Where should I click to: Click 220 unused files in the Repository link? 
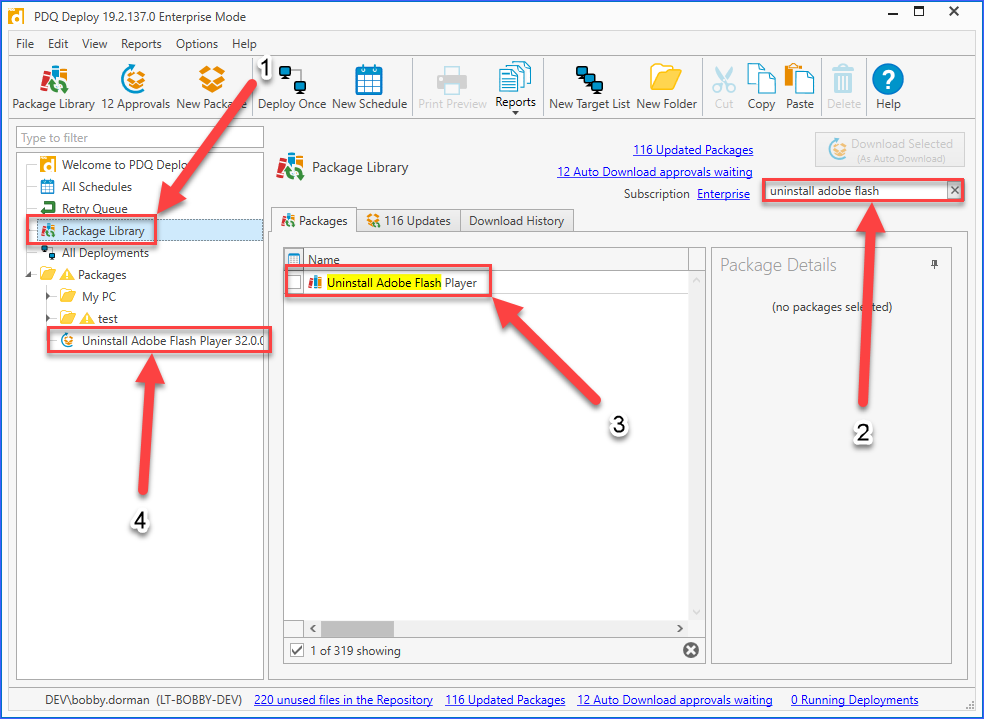point(343,700)
